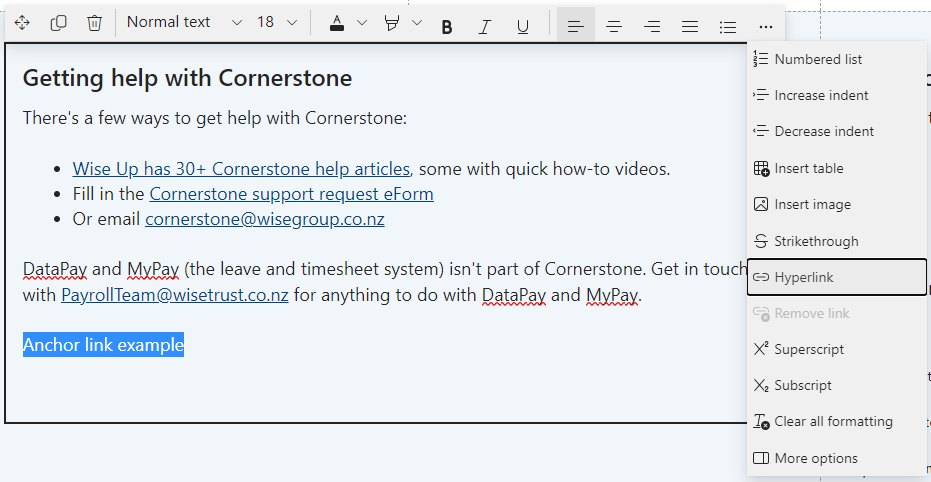Toggle the bulleted list

(727, 27)
